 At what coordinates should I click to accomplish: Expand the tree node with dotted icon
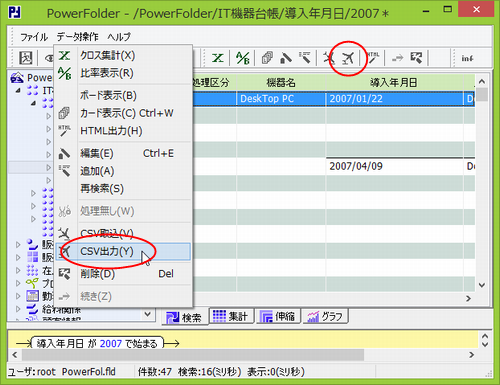point(18,270)
